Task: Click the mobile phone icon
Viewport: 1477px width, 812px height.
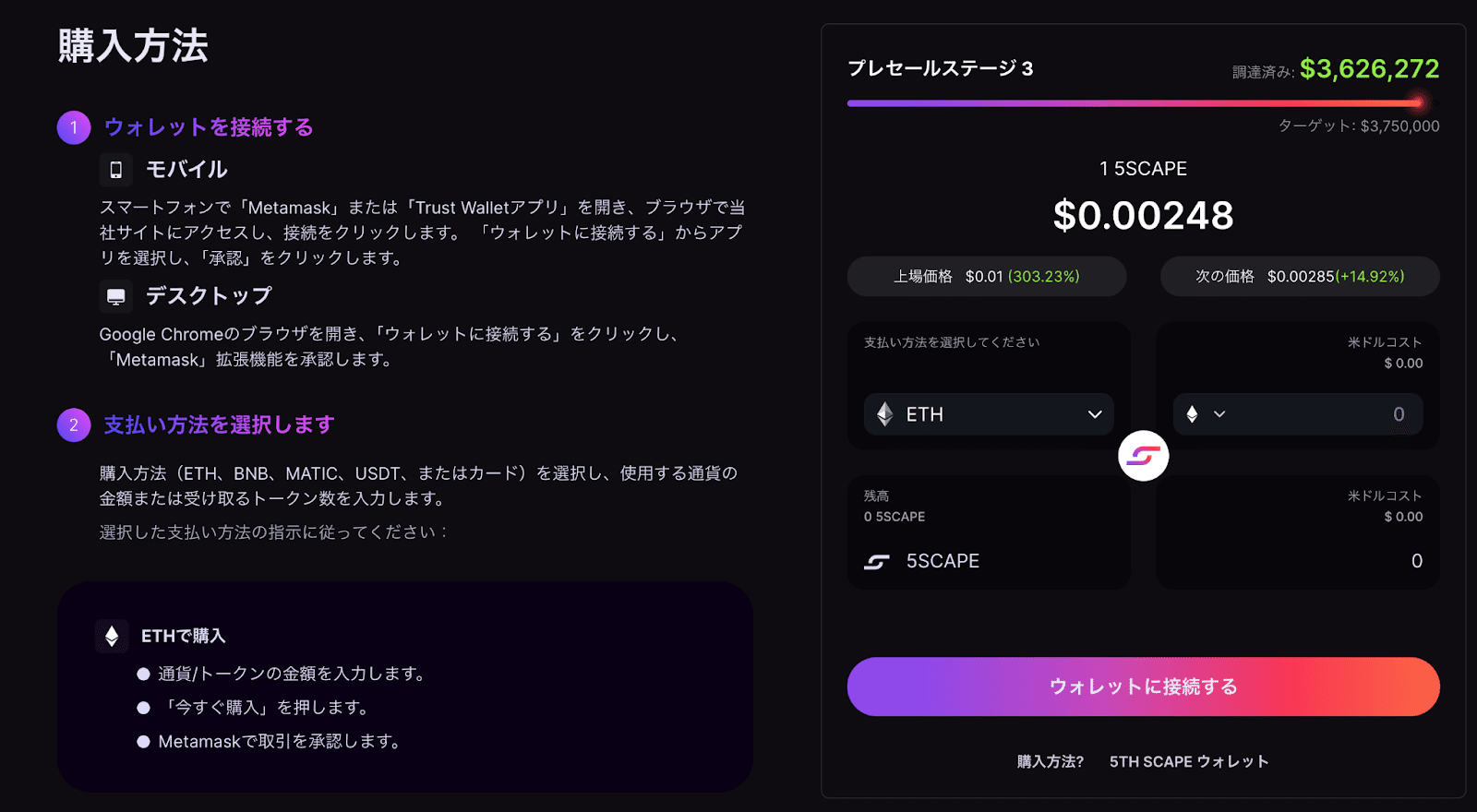Action: [116, 170]
